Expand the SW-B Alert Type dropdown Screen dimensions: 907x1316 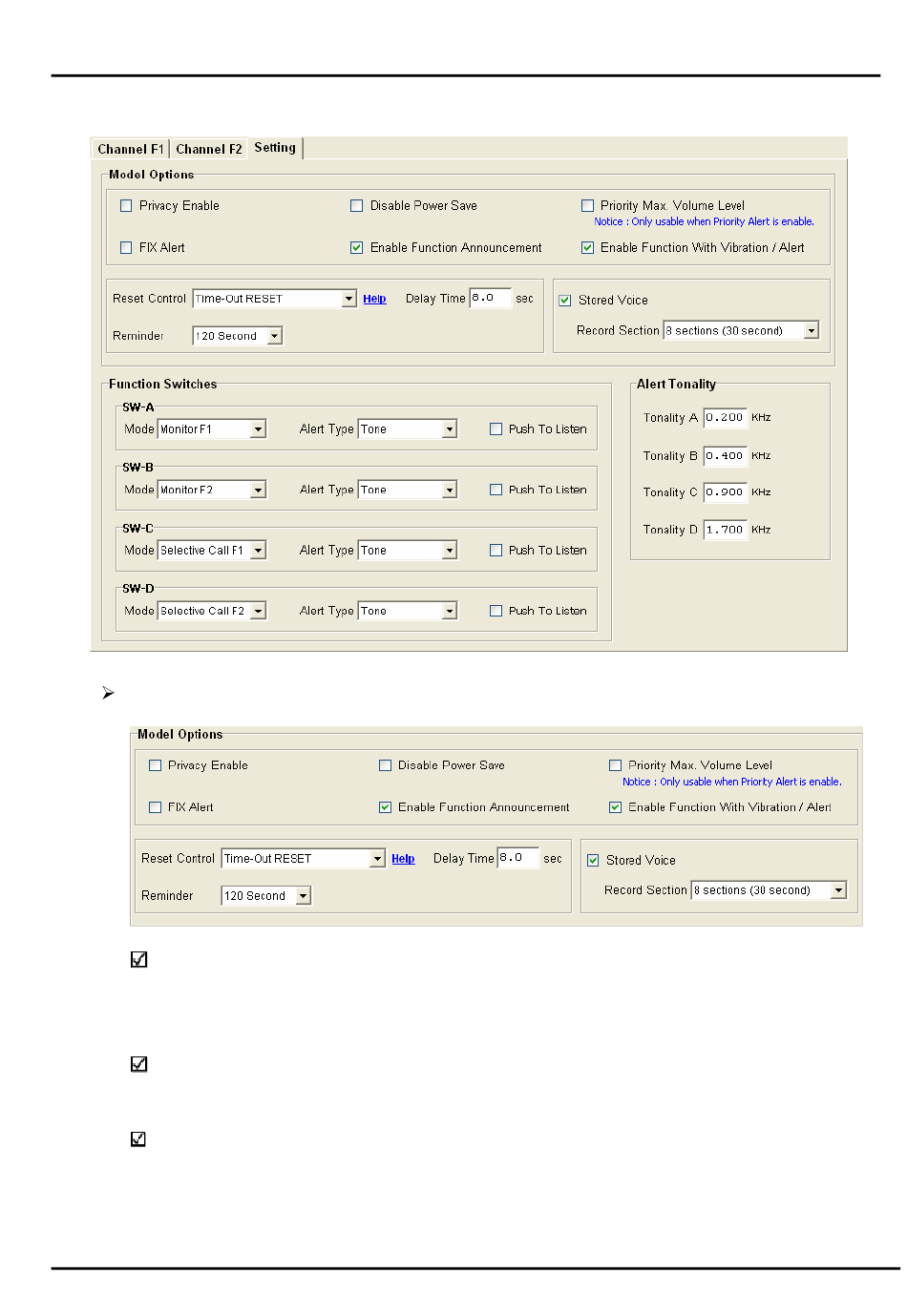408,490
